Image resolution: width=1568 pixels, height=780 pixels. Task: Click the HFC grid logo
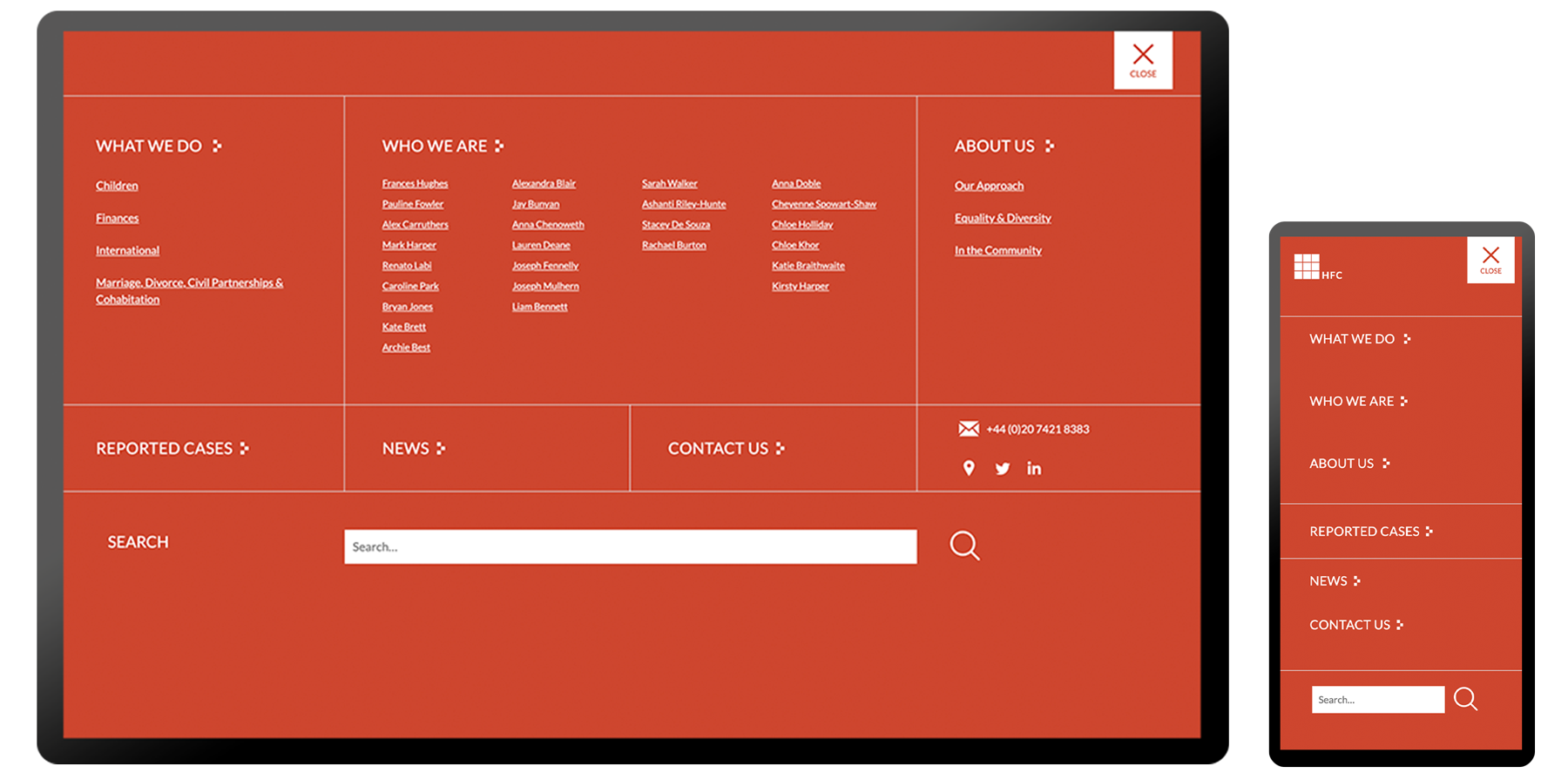pos(1307,267)
